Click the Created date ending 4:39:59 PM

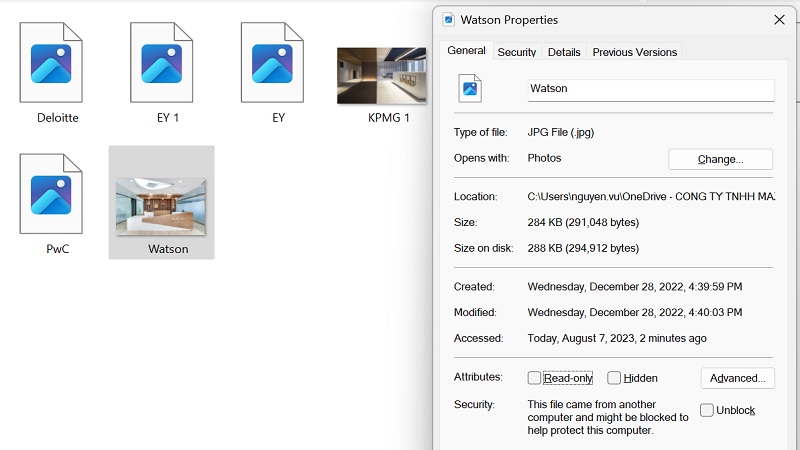[635, 287]
